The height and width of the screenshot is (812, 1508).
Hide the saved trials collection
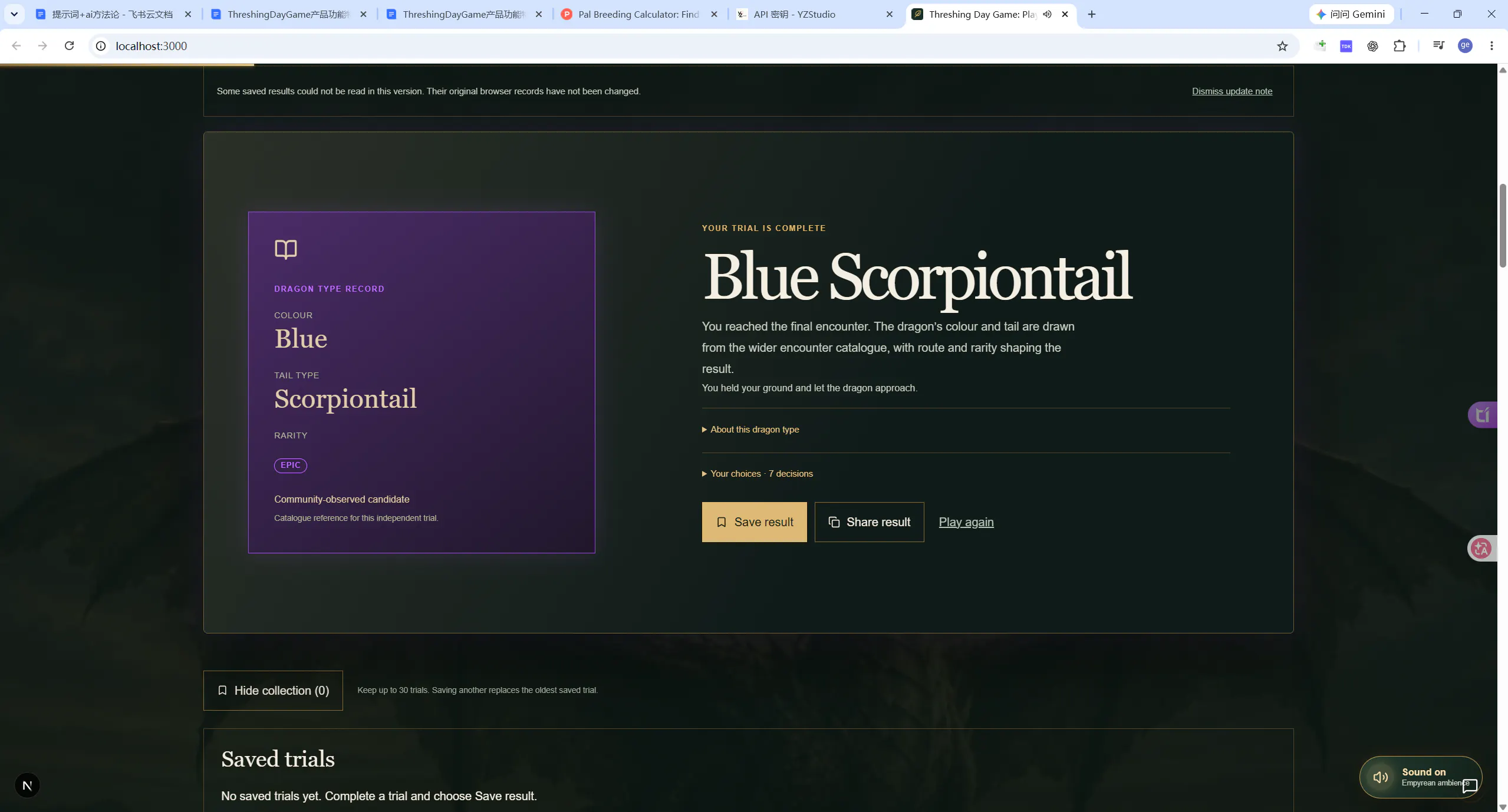tap(273, 690)
